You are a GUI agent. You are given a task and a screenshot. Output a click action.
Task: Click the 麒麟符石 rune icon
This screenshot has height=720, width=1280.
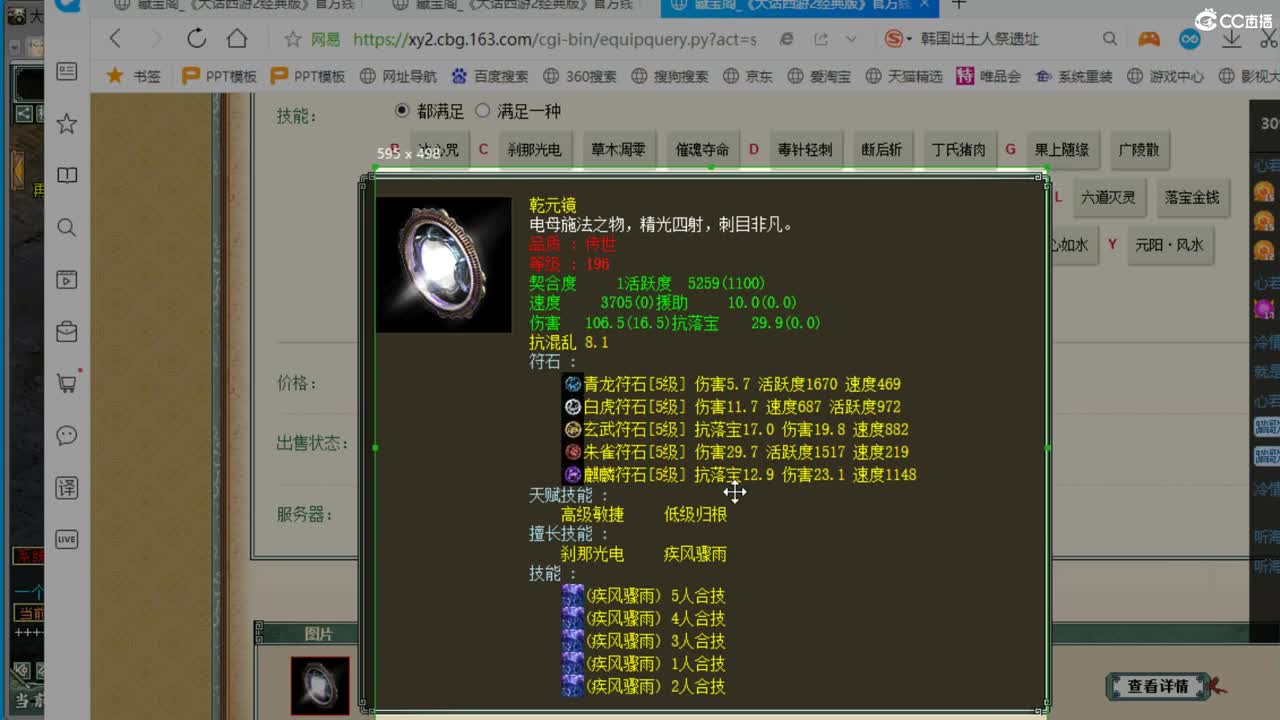coord(573,475)
